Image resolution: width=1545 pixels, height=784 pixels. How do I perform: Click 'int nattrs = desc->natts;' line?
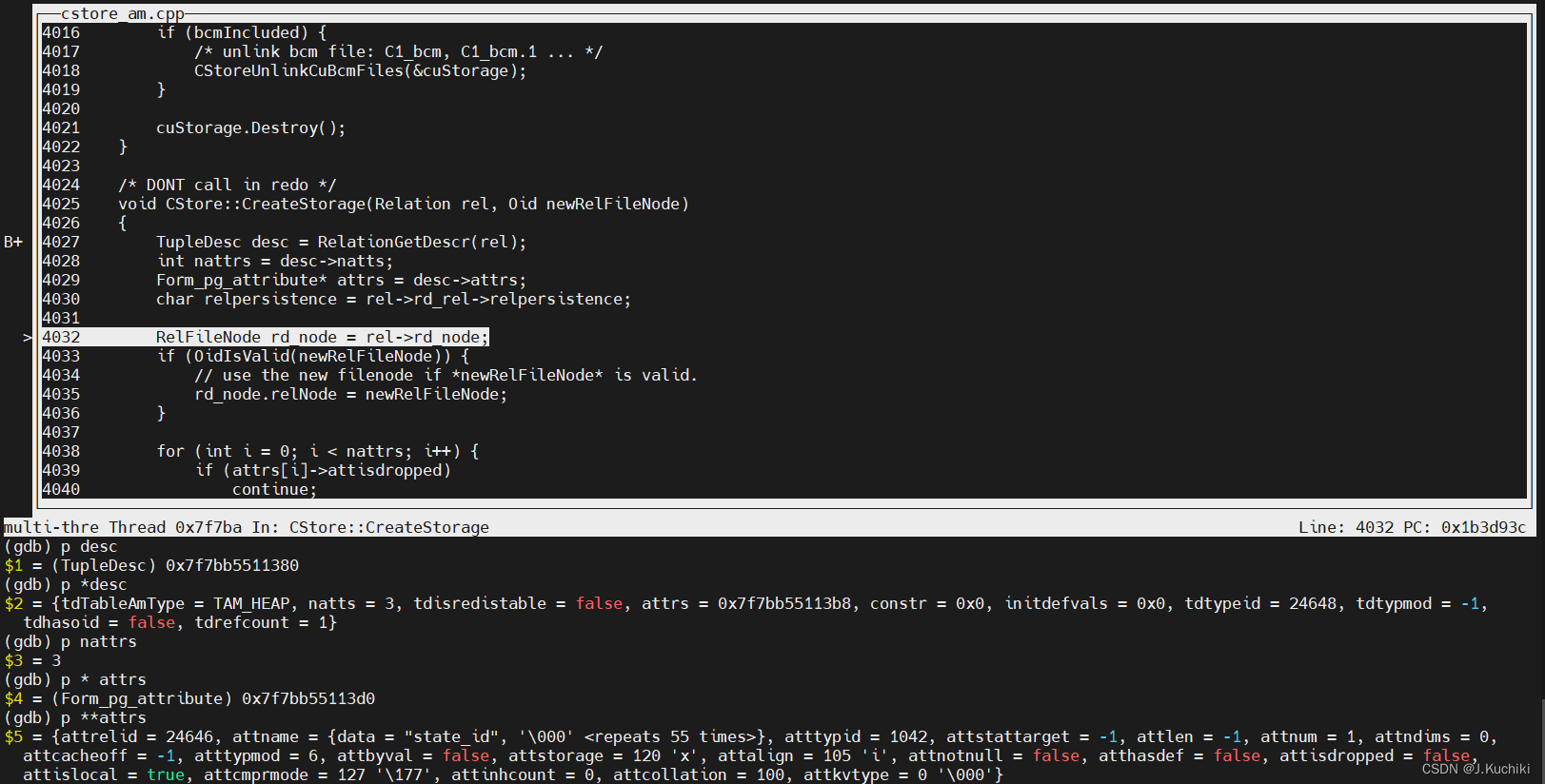(x=275, y=261)
